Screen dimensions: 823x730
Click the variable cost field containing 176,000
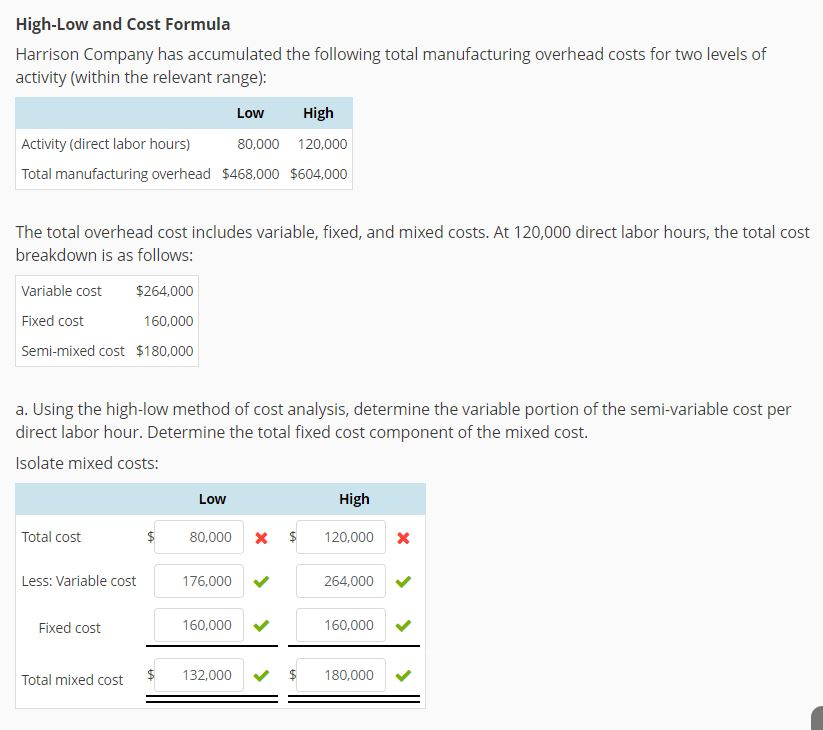coord(199,581)
